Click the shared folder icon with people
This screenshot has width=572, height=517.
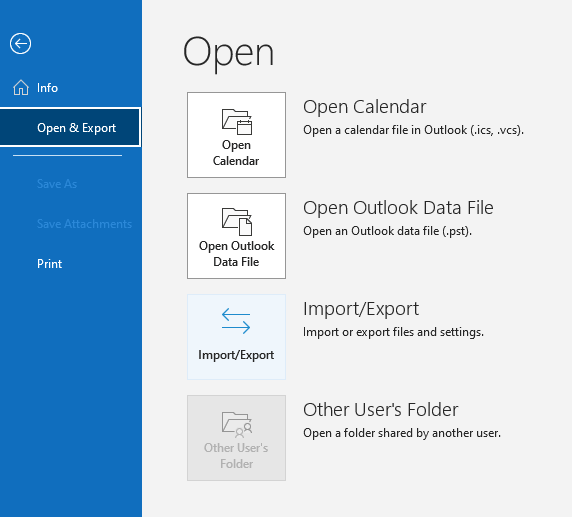tap(237, 424)
